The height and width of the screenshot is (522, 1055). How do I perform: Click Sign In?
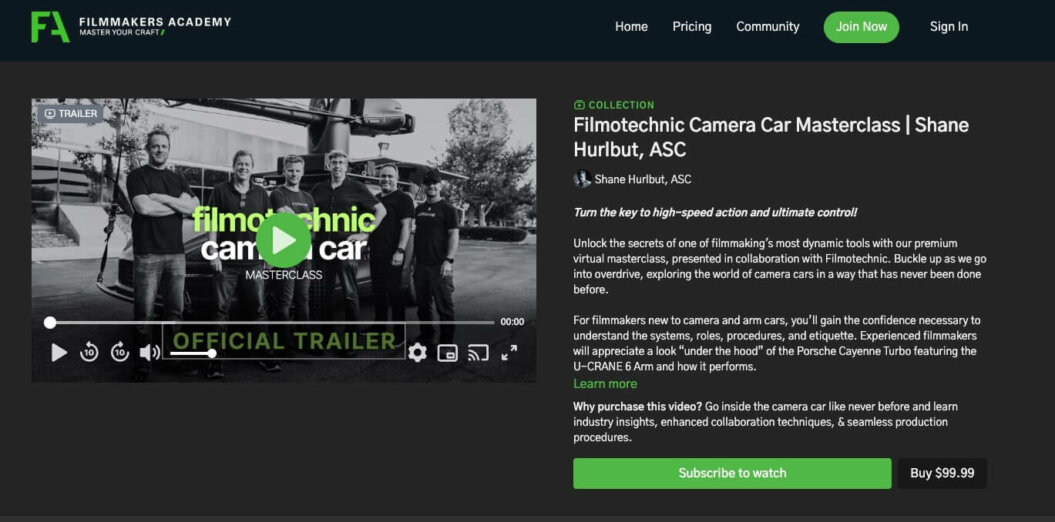point(949,27)
